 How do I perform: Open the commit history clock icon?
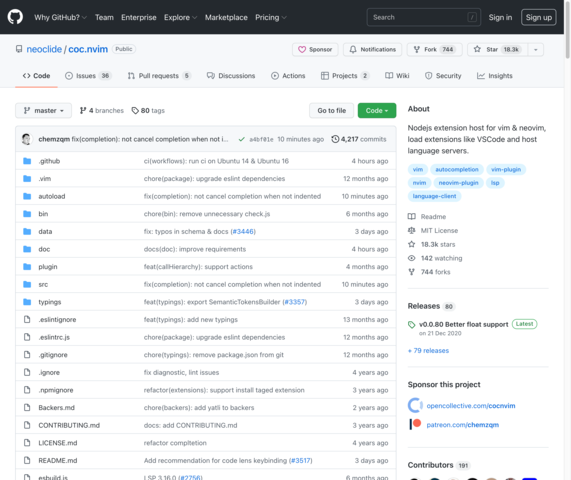(x=335, y=139)
